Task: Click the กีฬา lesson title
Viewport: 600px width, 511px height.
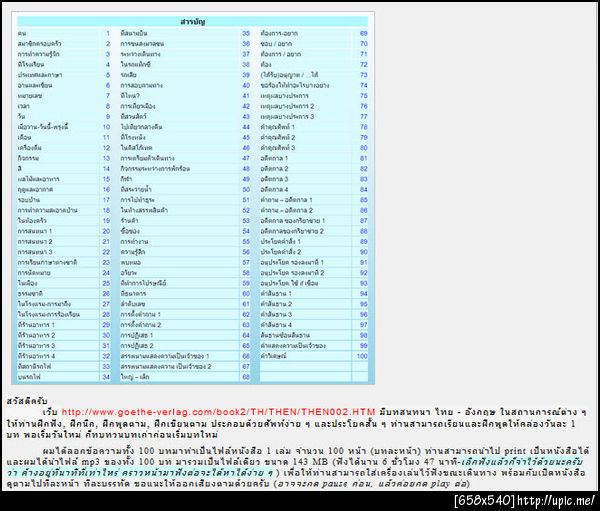Action: [x=126, y=179]
